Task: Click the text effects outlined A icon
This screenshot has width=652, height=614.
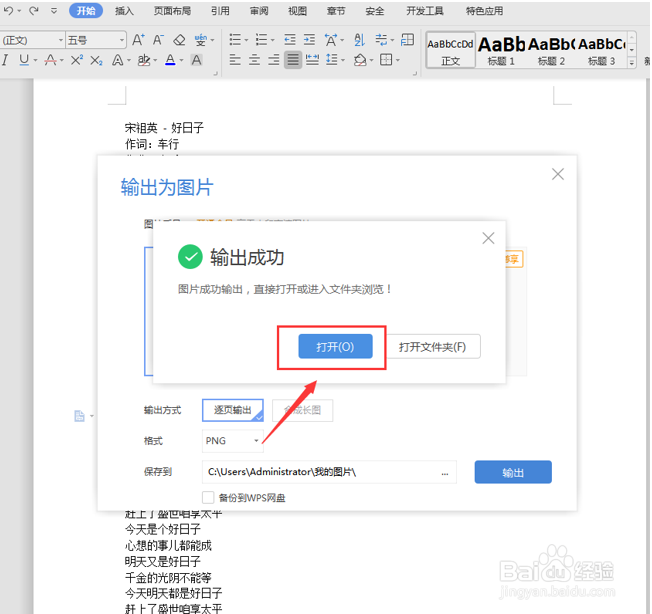Action: 118,60
